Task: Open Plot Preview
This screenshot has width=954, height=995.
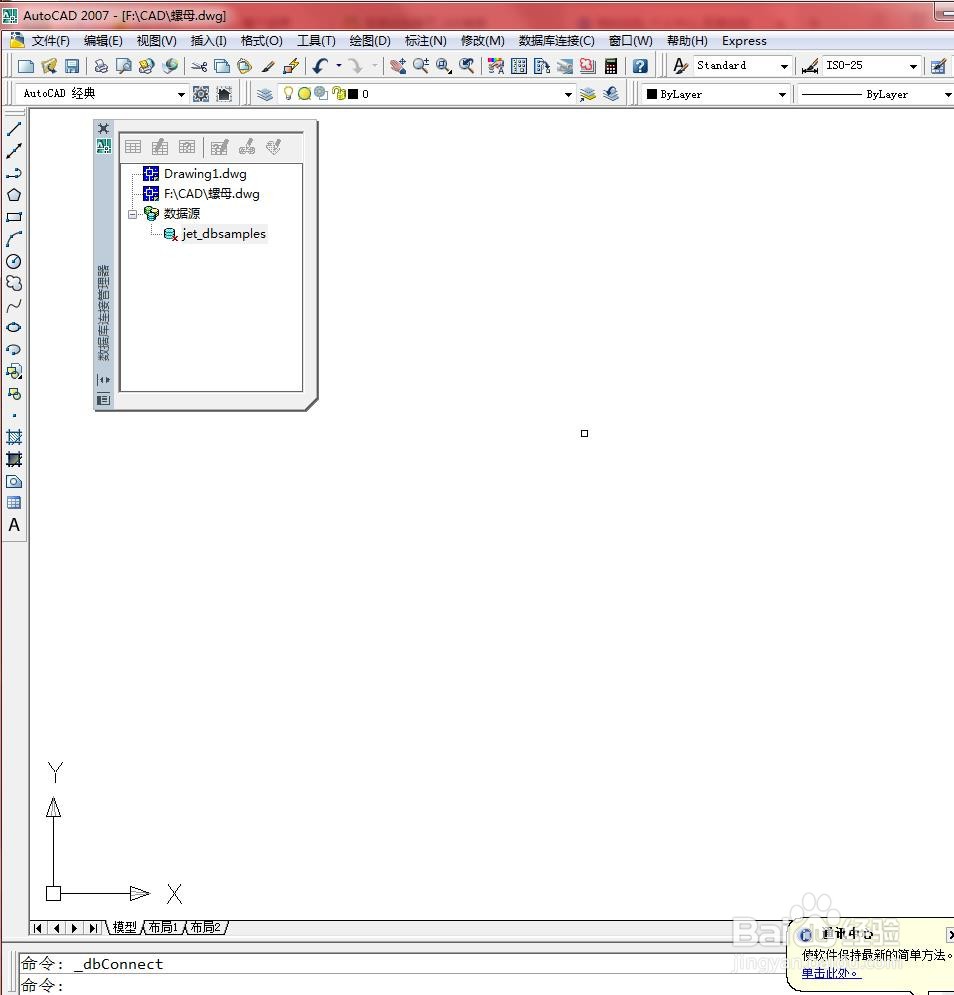Action: (124, 66)
